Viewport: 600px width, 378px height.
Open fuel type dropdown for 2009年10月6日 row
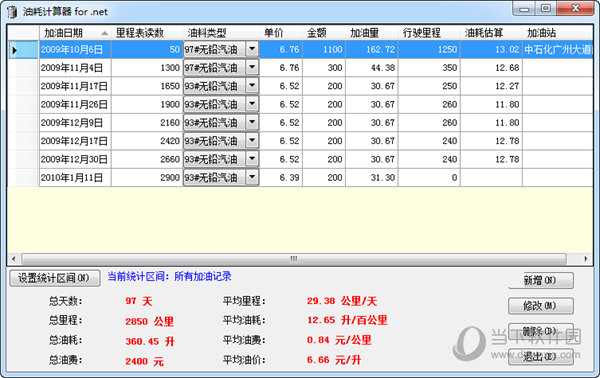coord(252,49)
